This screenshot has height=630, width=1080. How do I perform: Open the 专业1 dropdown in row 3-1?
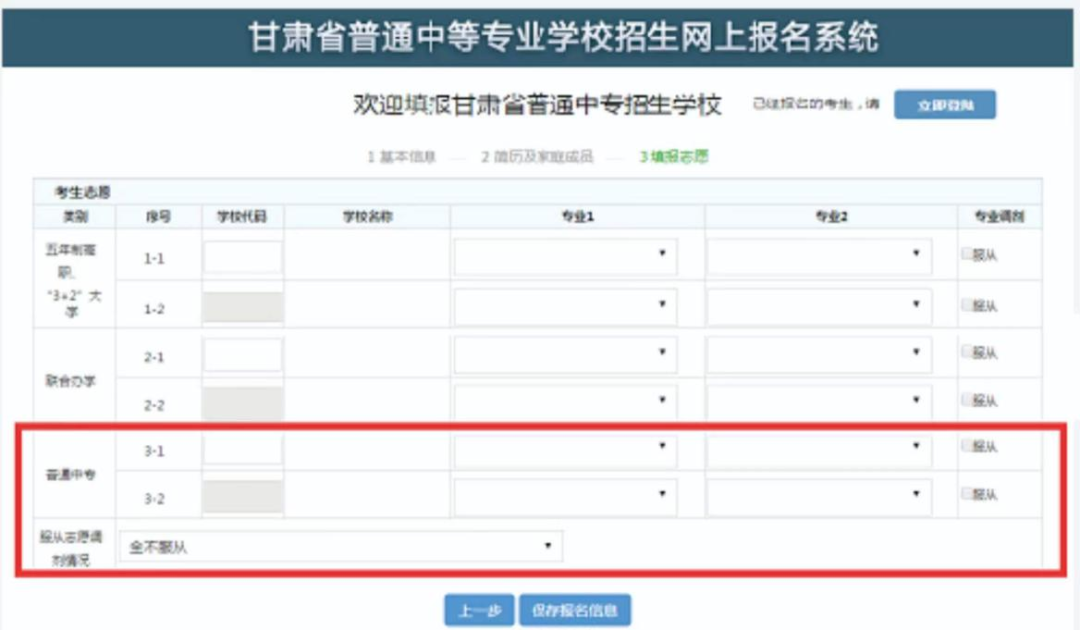[565, 450]
